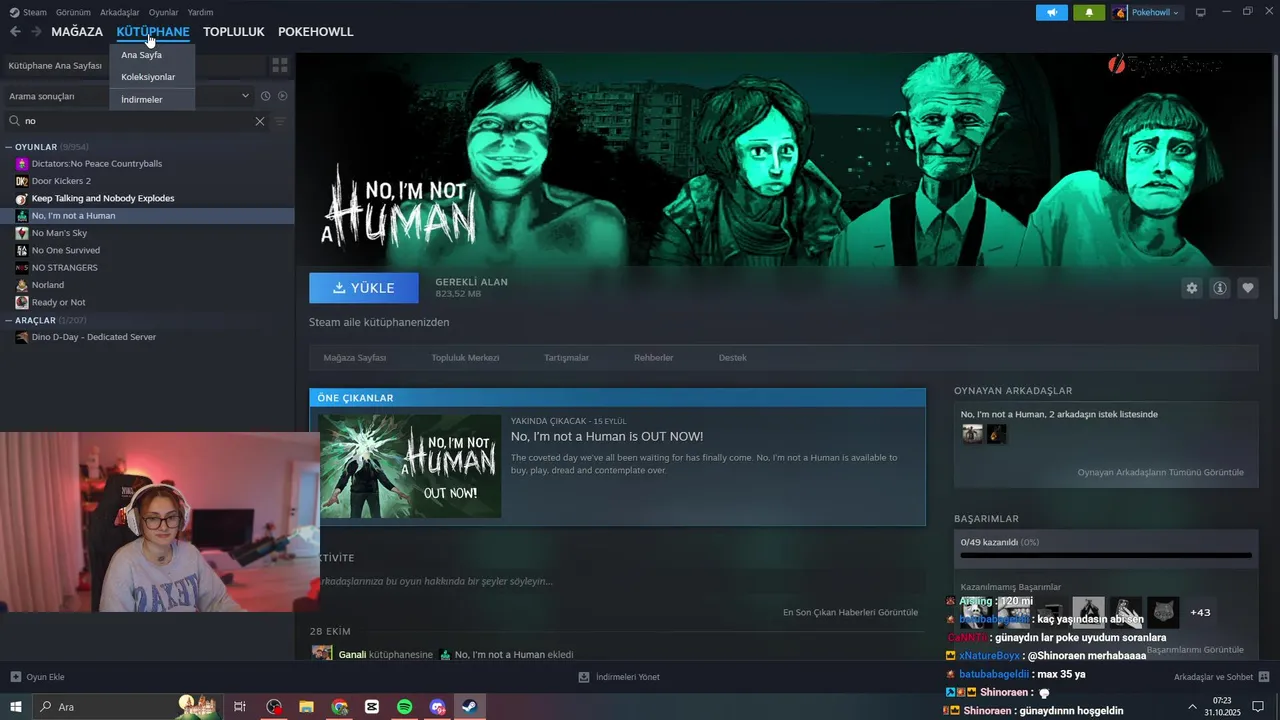Open Destek game tab
1280x720 pixels.
point(733,357)
